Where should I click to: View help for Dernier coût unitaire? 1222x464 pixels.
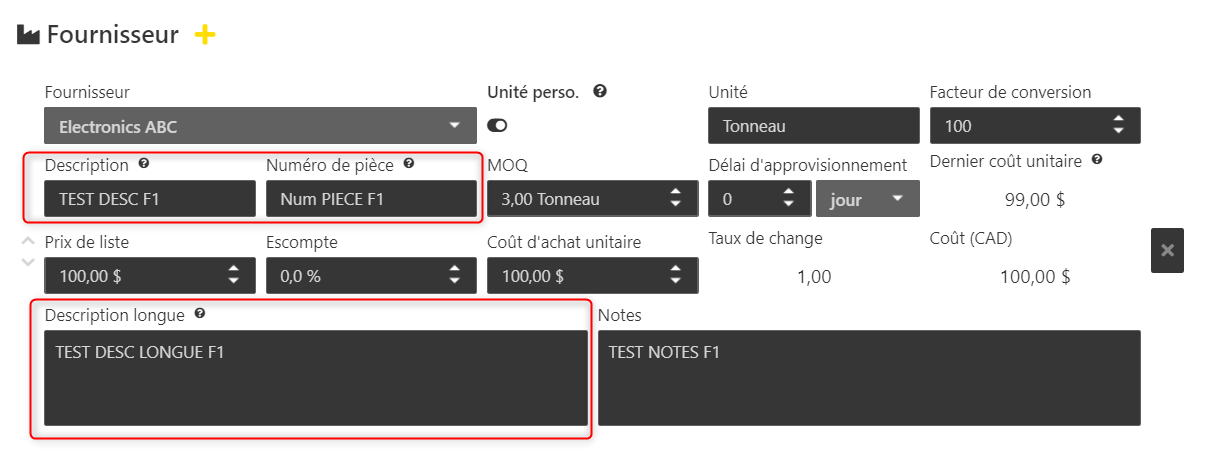[x=1097, y=159]
